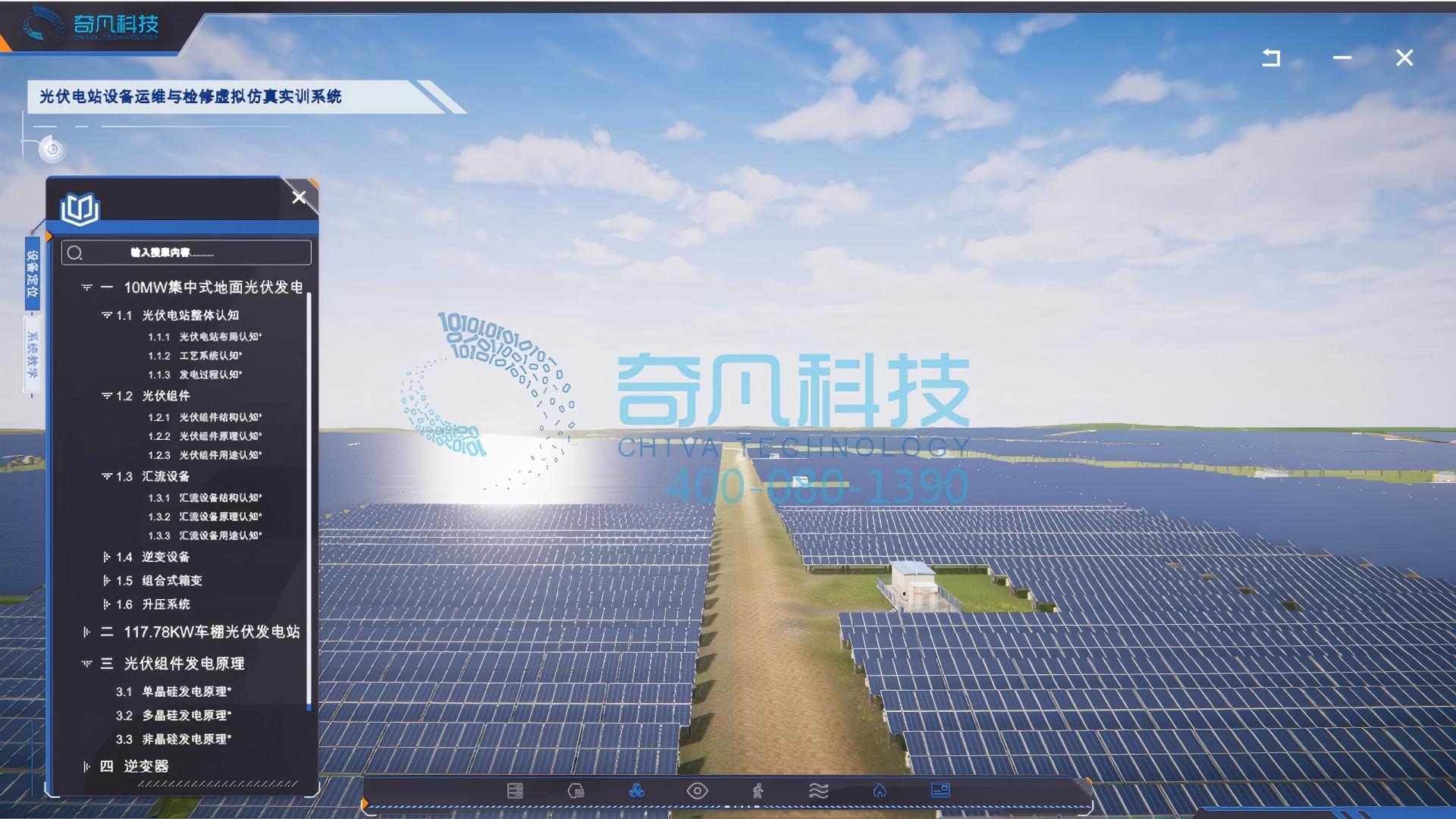The image size is (1456, 819).
Task: Expand the 1.4 逆变设备 node
Action: tap(107, 557)
